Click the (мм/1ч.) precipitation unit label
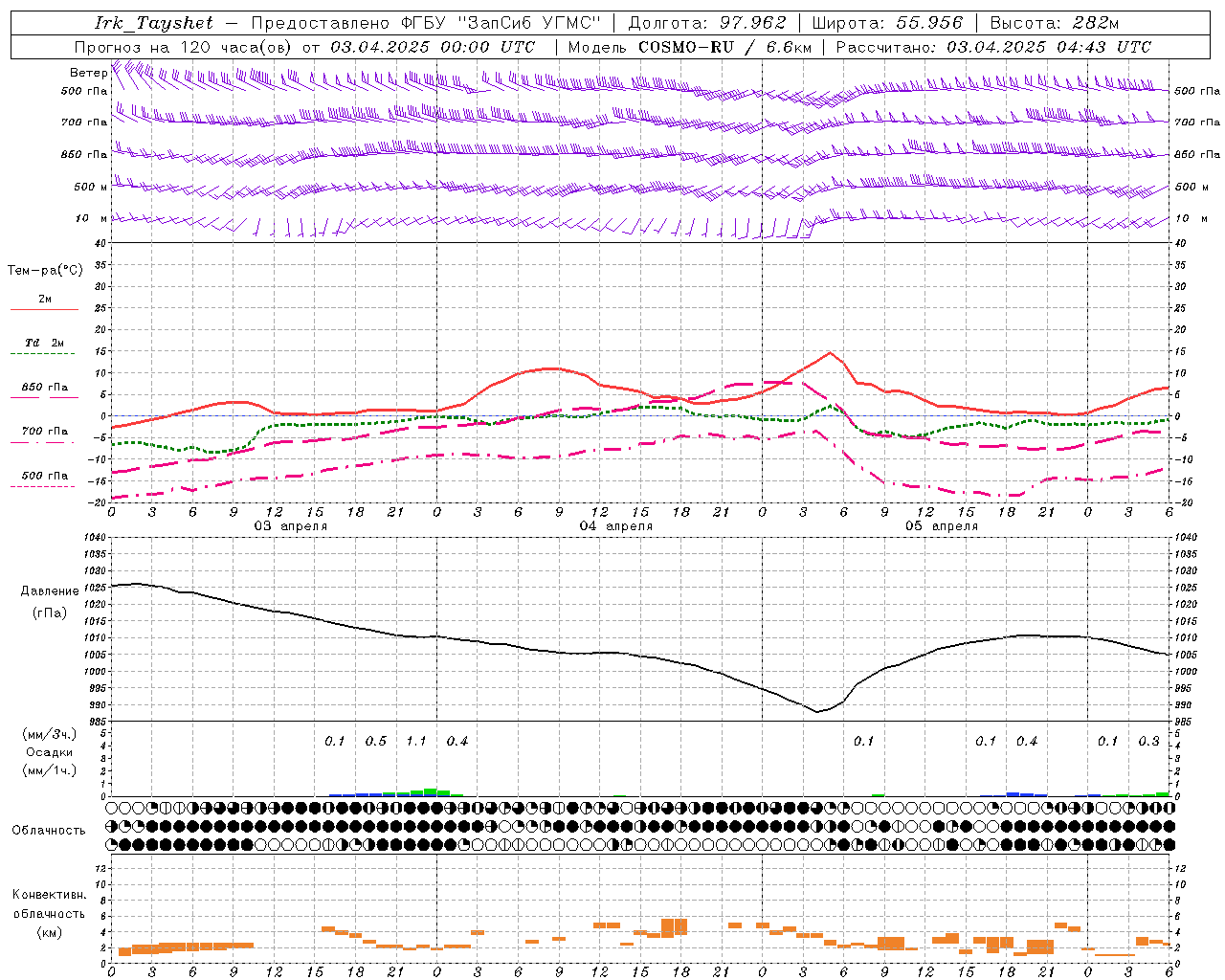 (49, 771)
